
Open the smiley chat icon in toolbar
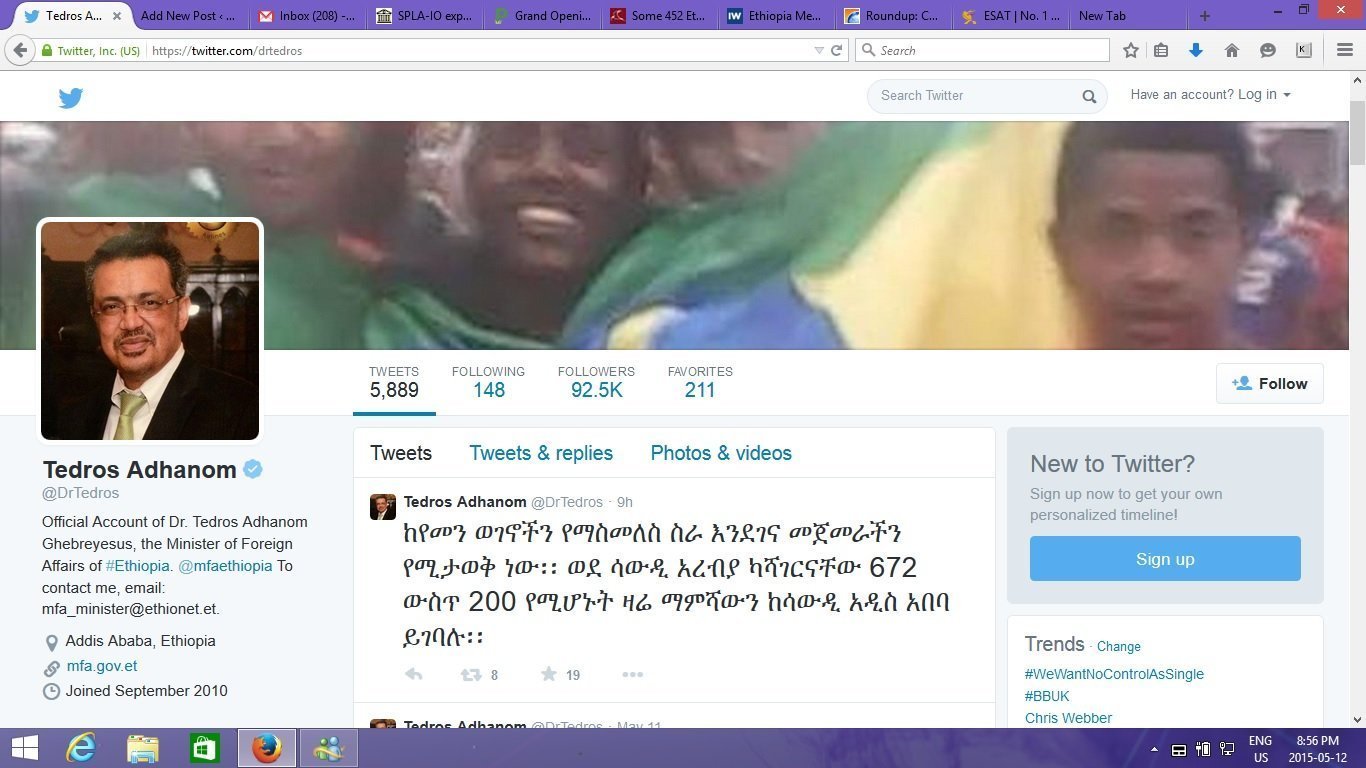click(x=1268, y=50)
